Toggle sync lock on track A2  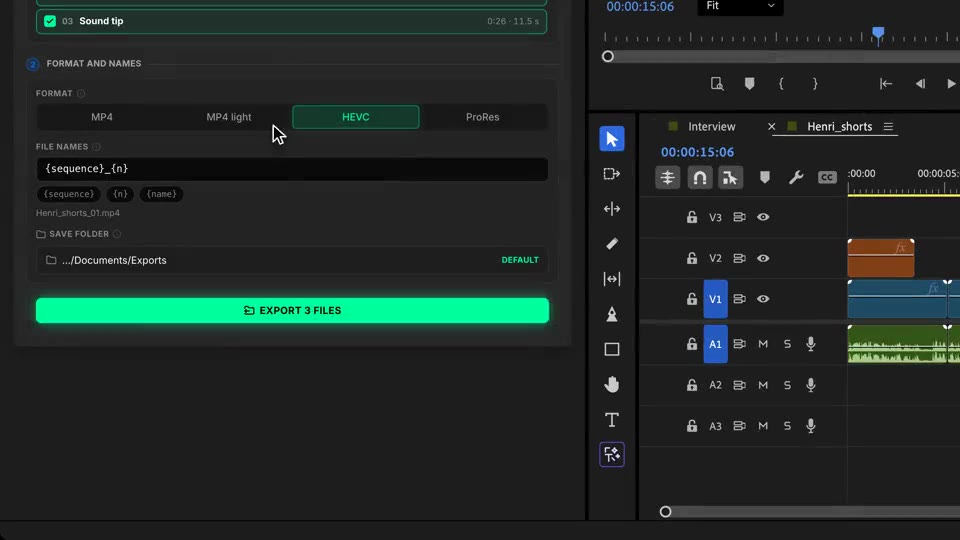(x=739, y=385)
